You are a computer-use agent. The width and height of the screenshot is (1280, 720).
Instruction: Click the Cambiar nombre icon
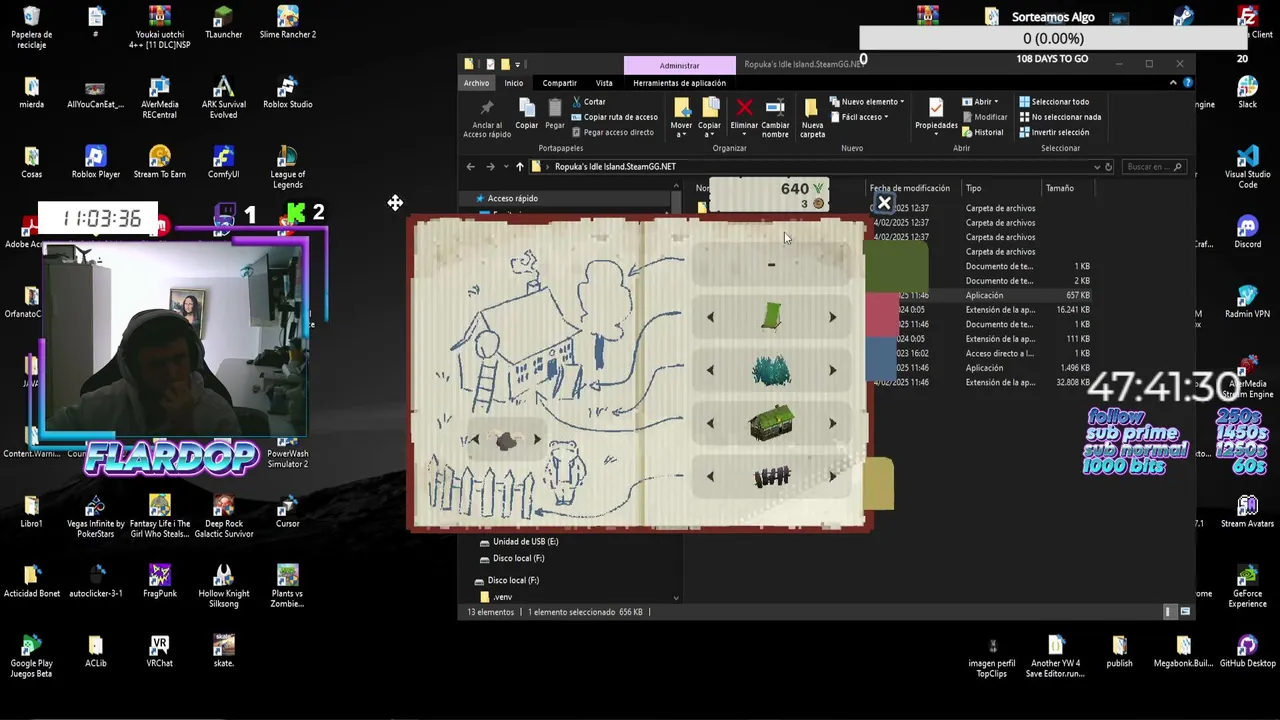[x=775, y=108]
